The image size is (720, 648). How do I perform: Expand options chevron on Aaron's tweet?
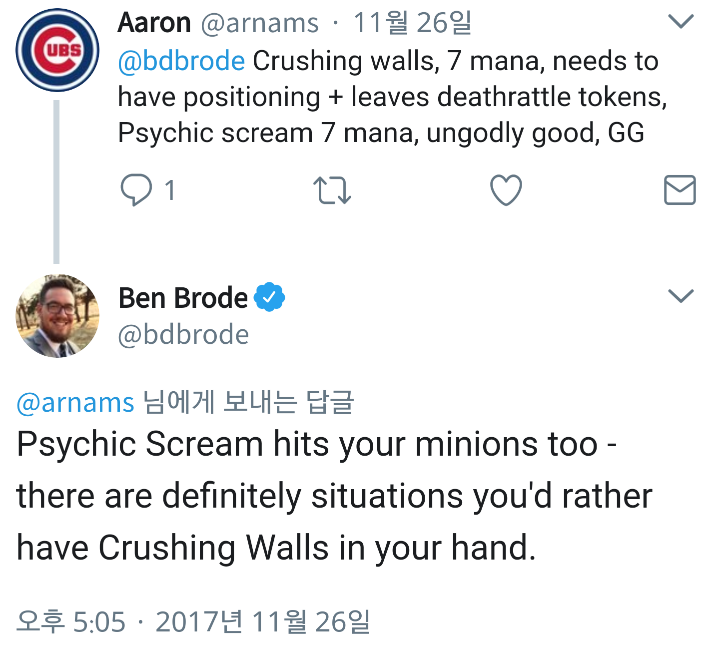(x=680, y=22)
